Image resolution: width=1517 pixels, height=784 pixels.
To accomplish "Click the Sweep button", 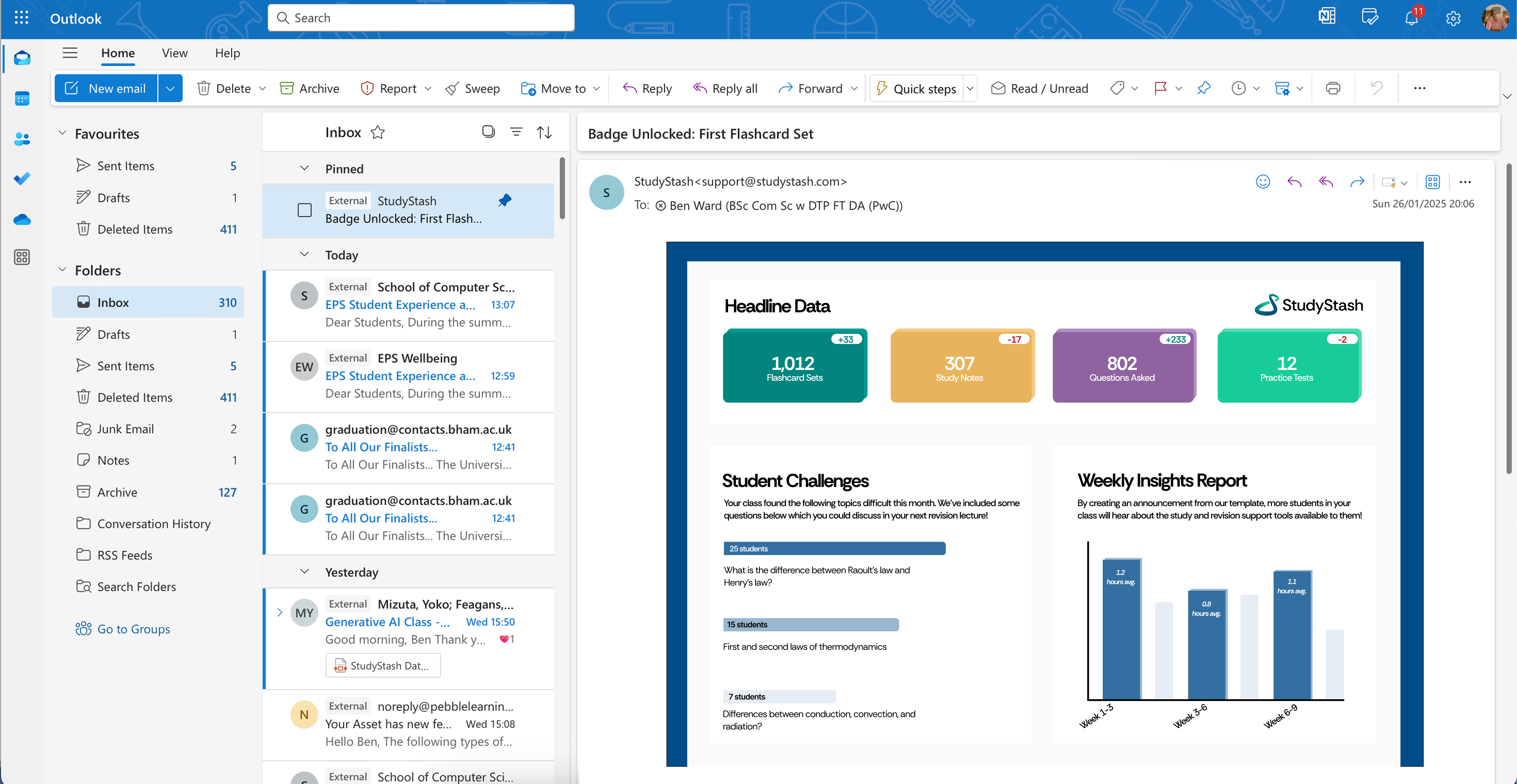I will tap(472, 88).
